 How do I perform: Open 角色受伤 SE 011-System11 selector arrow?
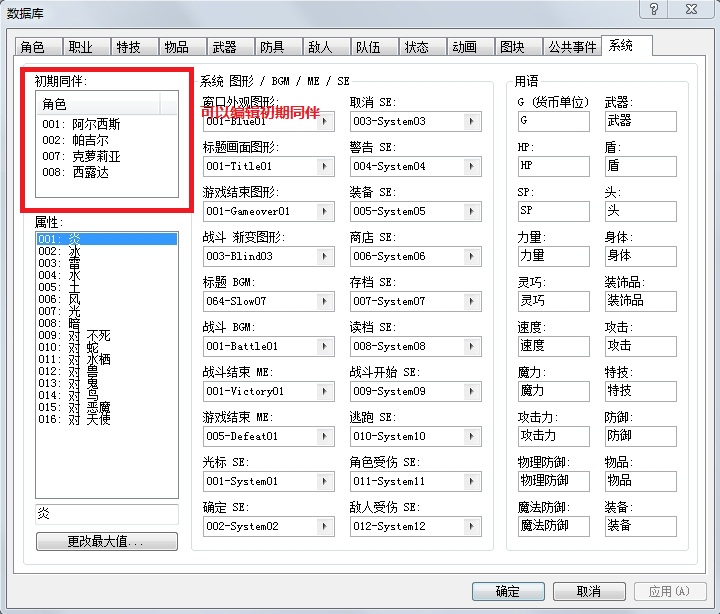pos(472,482)
